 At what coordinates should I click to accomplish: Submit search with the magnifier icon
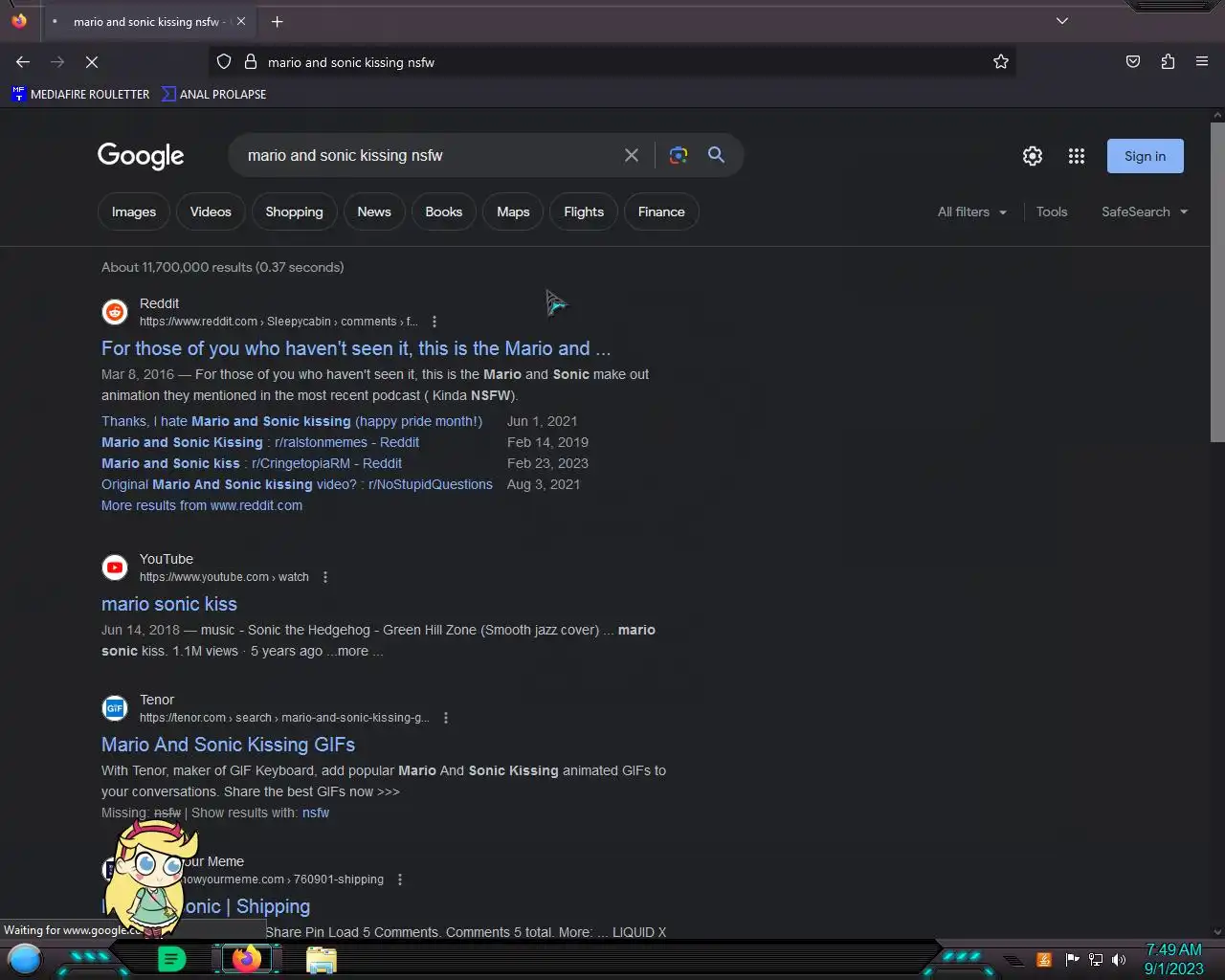(x=716, y=155)
